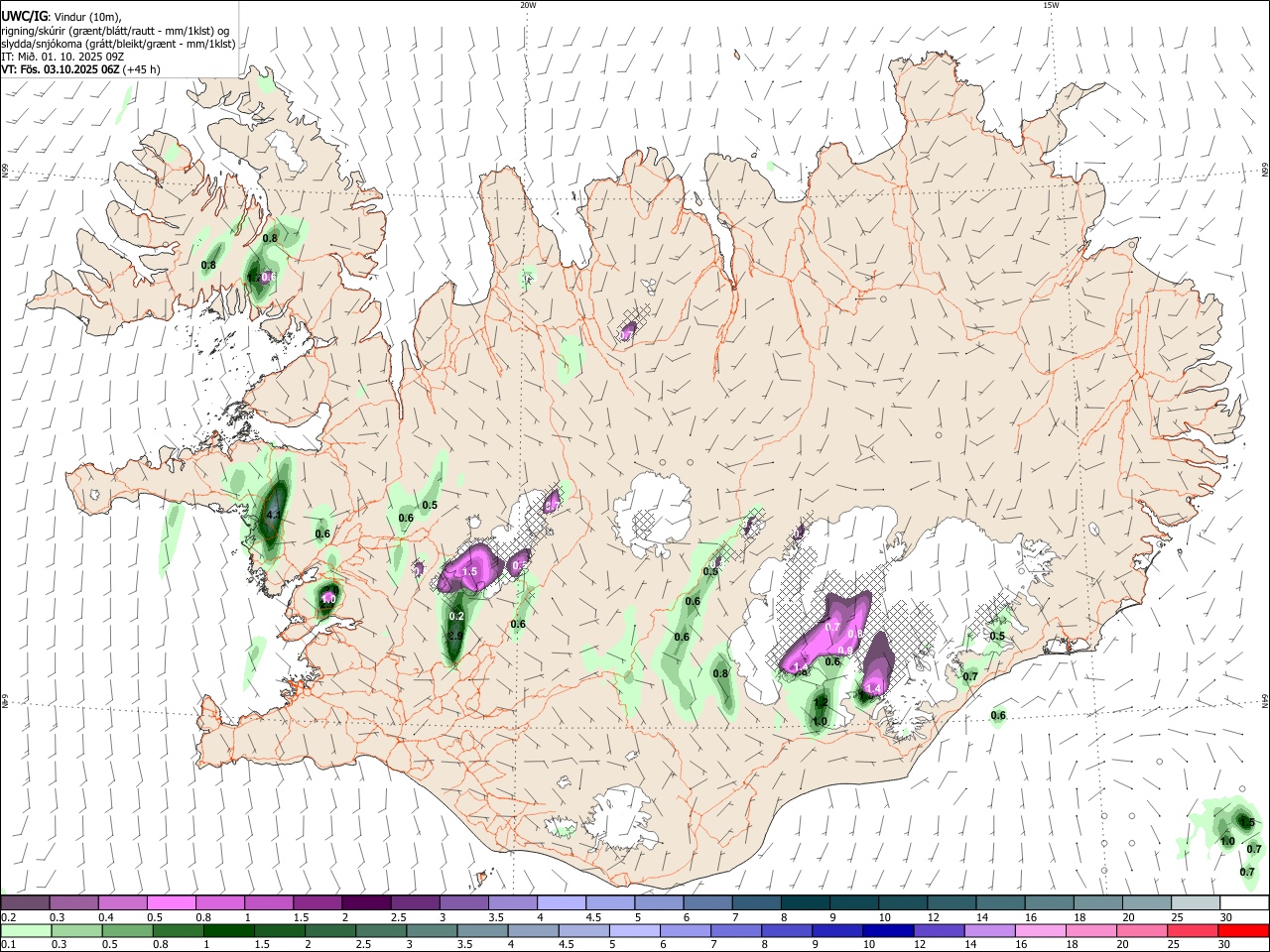Click the 'VT: Fös. 03.10.2025 06Z (+45 h)' line
The height and width of the screenshot is (952, 1270).
[x=81, y=69]
